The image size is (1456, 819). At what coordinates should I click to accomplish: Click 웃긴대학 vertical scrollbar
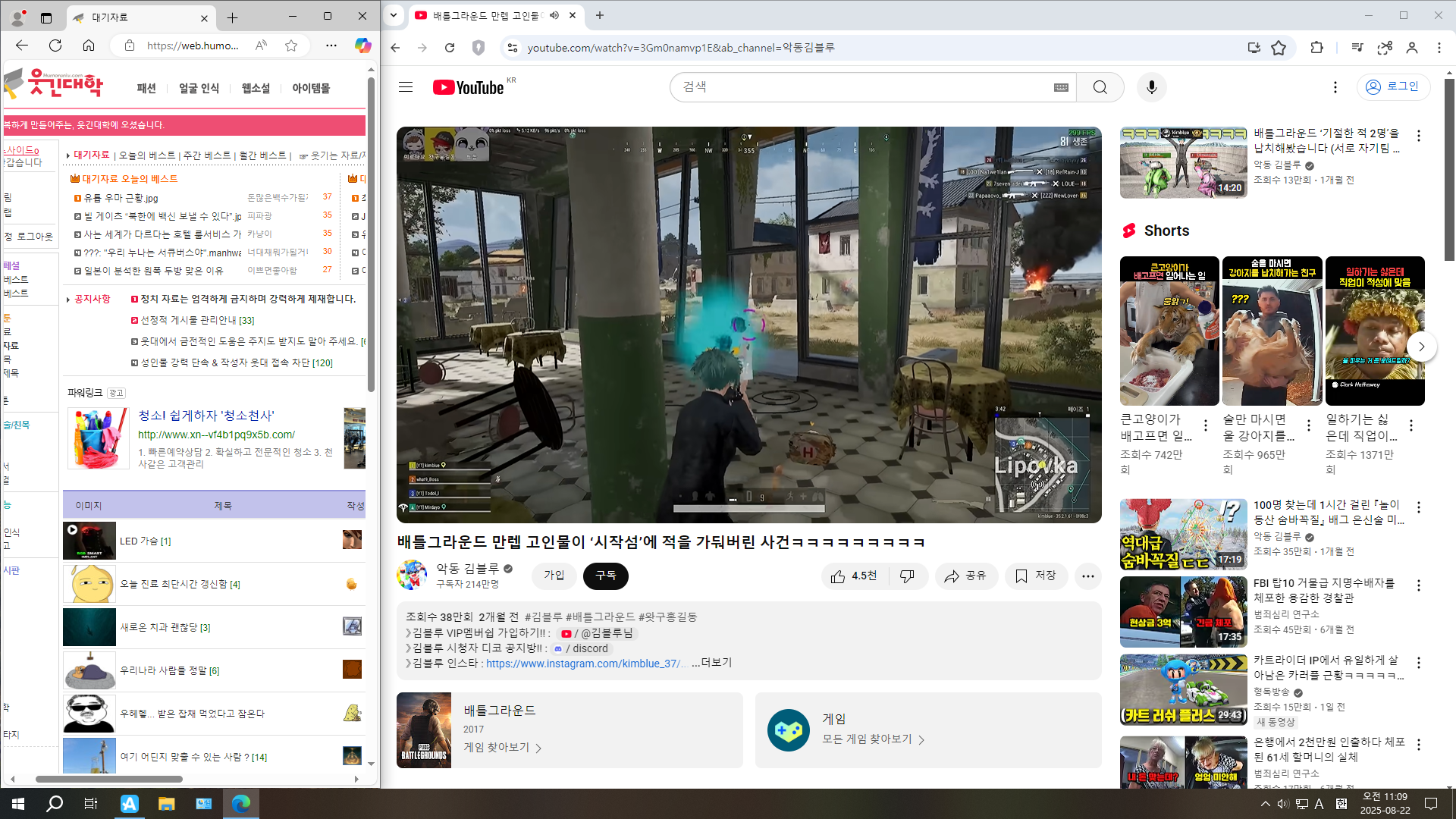tap(371, 235)
